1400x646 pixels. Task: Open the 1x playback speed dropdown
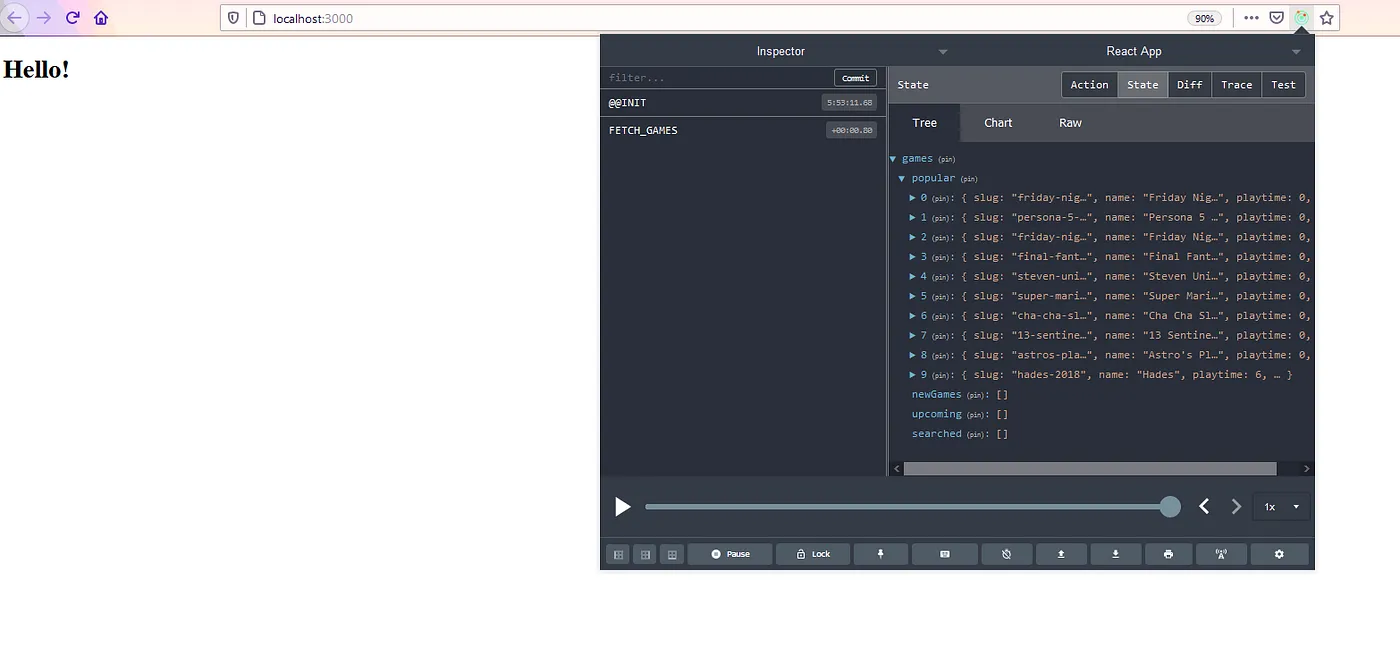[x=1281, y=507]
